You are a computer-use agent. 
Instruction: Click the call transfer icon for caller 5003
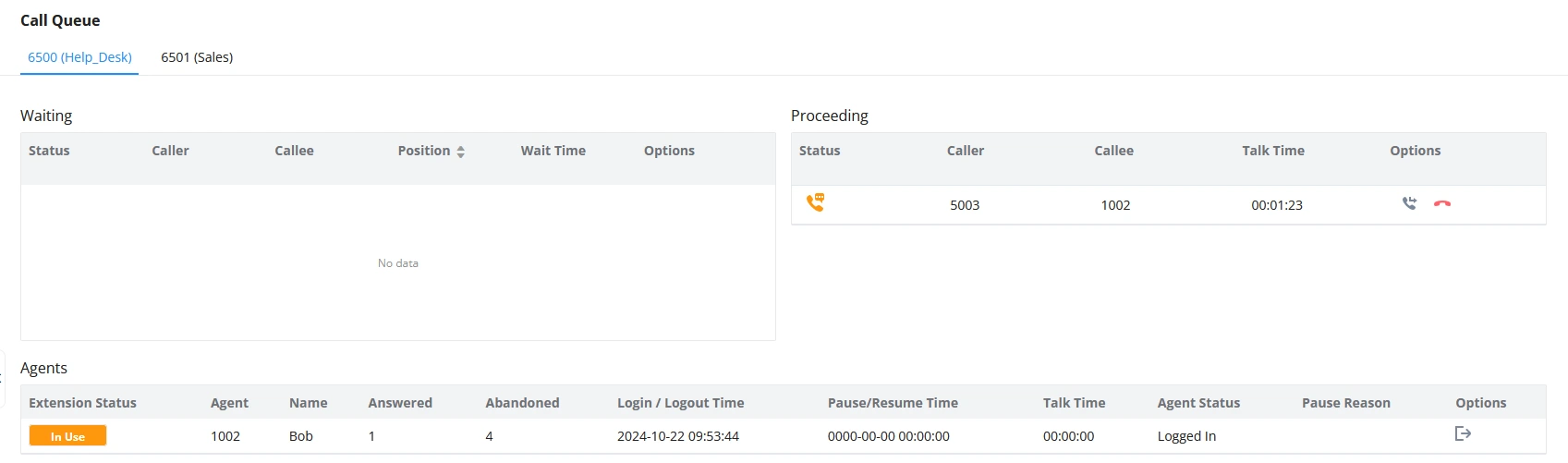(1409, 203)
